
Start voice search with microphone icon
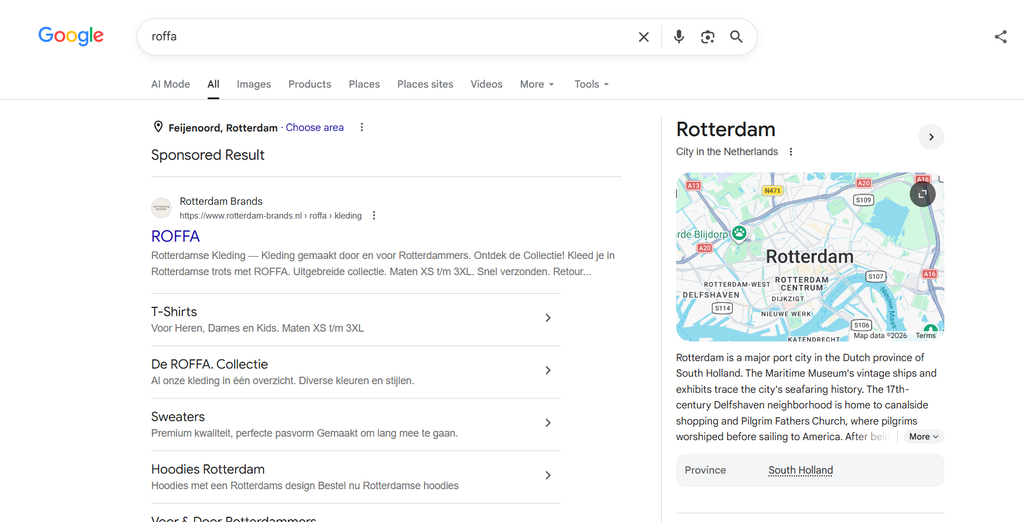679,37
